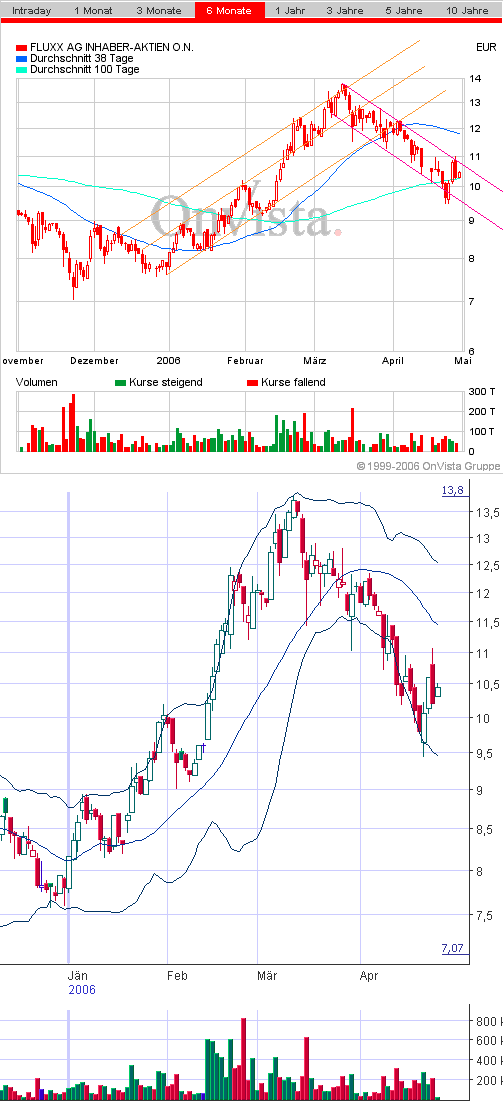503x1101 pixels.
Task: Click the Jän month label in lower chart
Action: [x=77, y=976]
